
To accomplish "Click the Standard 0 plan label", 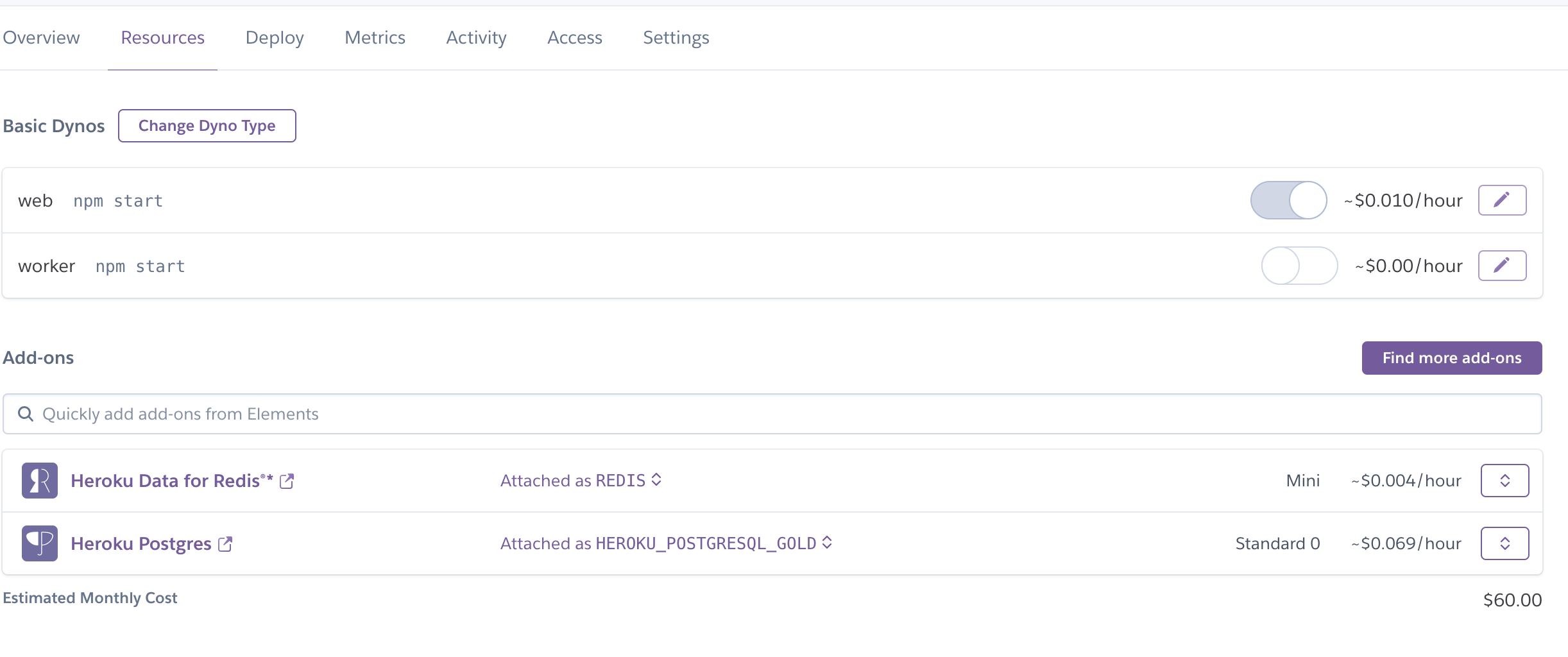I will pos(1277,543).
